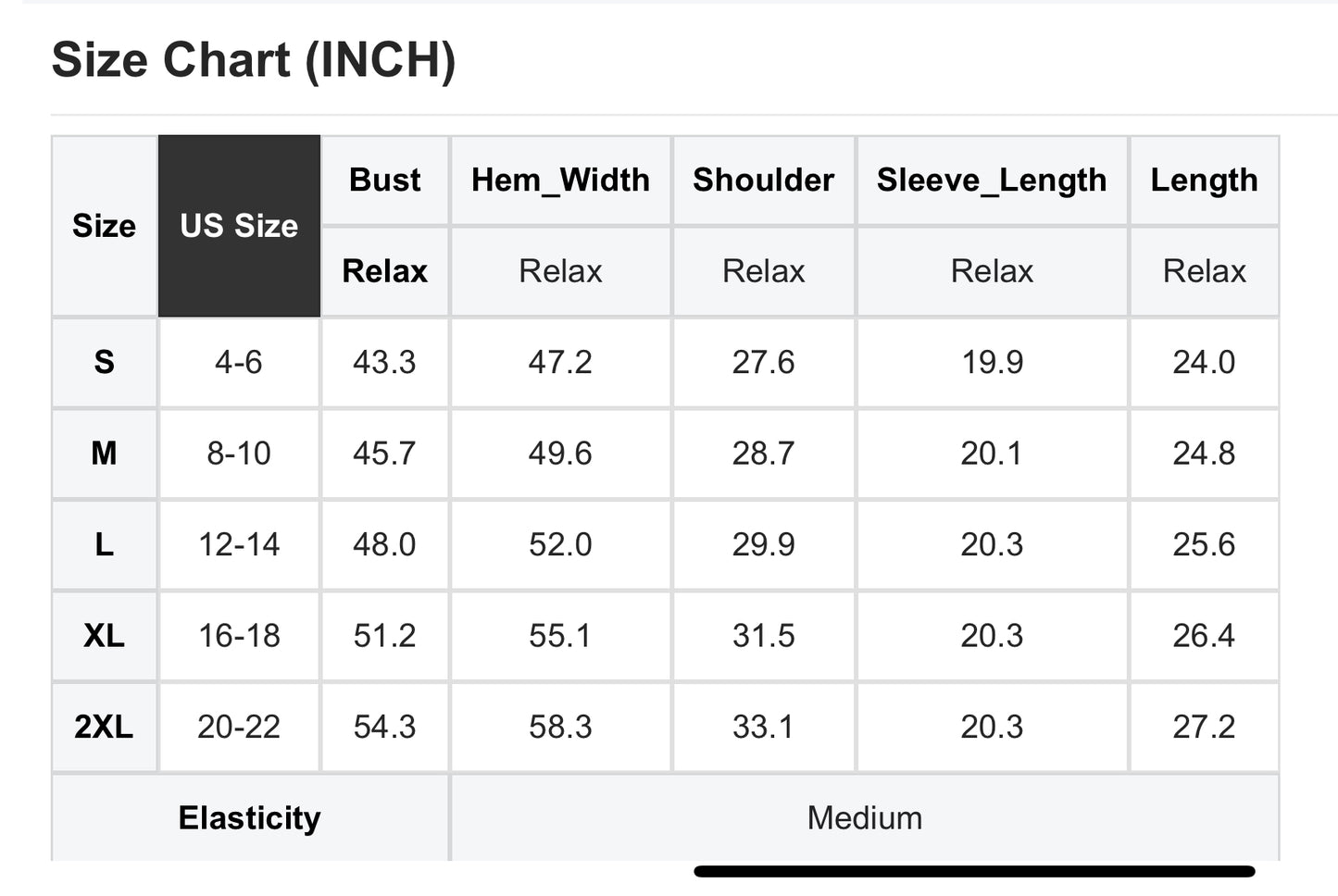Click the S size row label

click(104, 362)
